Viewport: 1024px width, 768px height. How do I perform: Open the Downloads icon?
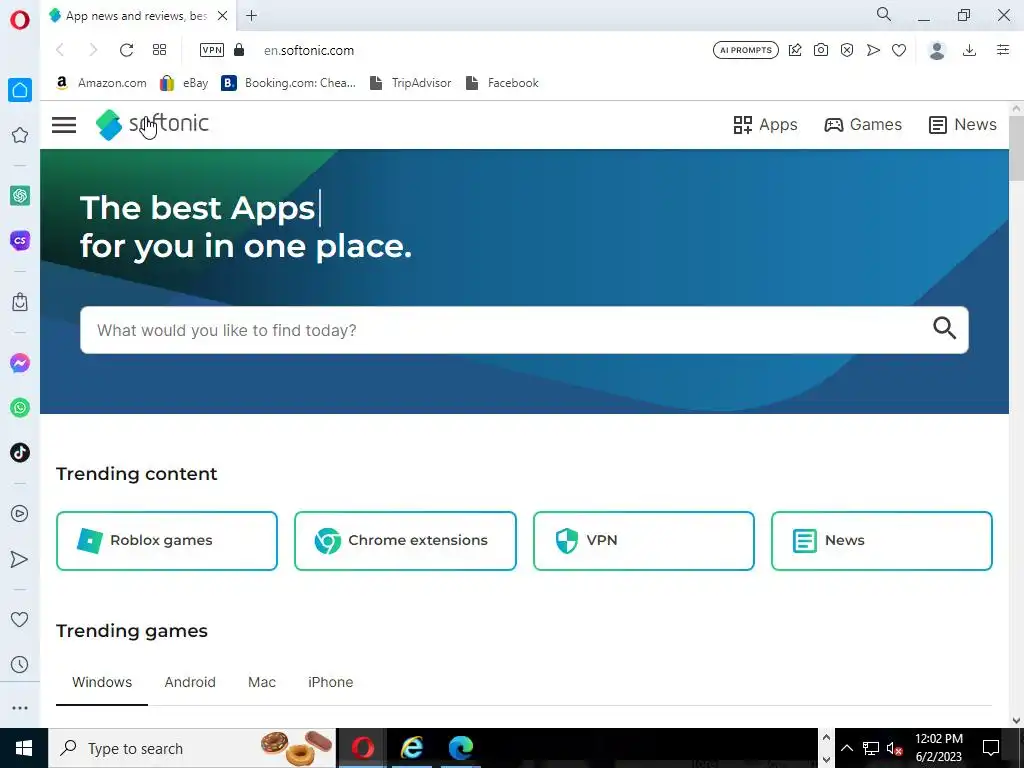[970, 50]
